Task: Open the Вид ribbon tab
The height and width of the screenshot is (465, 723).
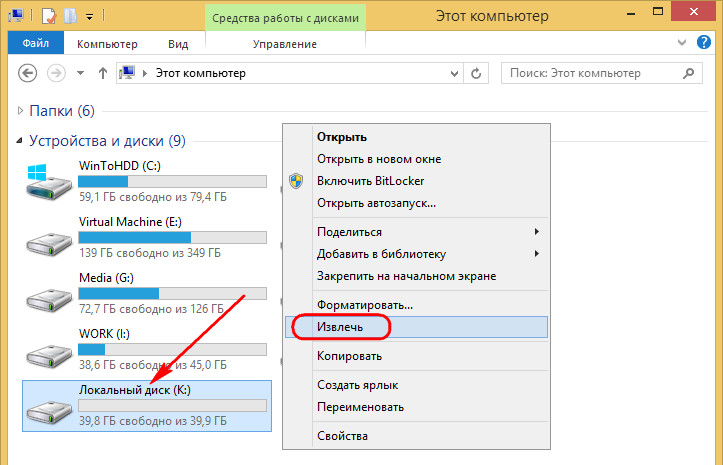Action: click(x=178, y=44)
